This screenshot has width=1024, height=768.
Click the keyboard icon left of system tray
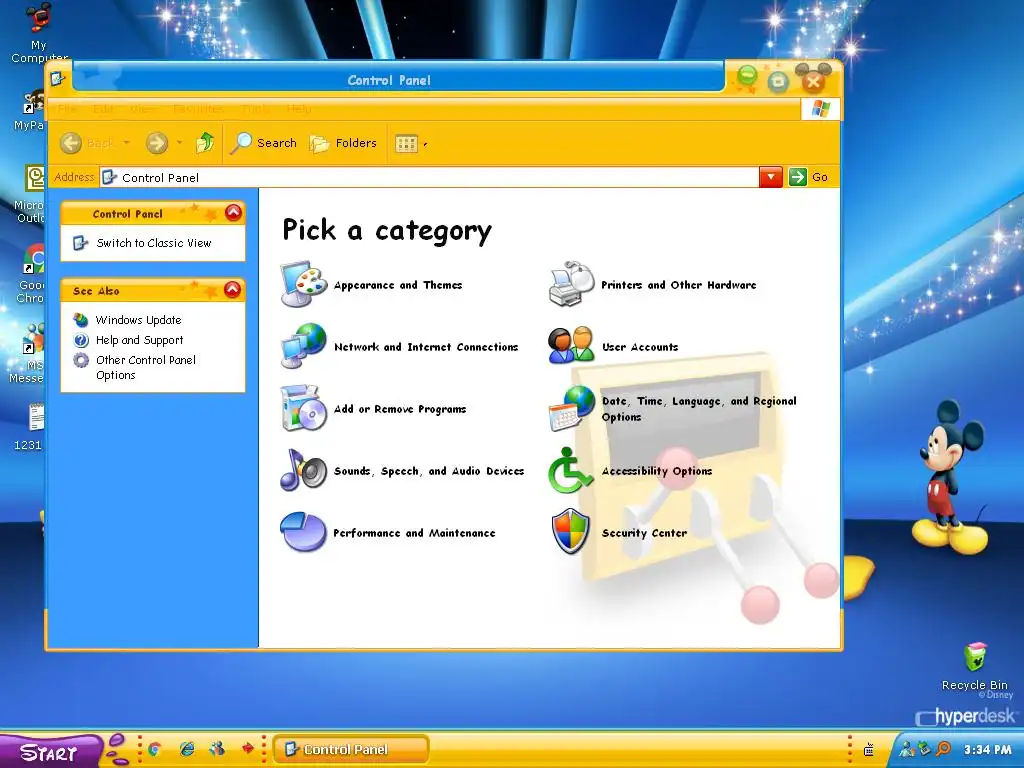click(x=869, y=750)
